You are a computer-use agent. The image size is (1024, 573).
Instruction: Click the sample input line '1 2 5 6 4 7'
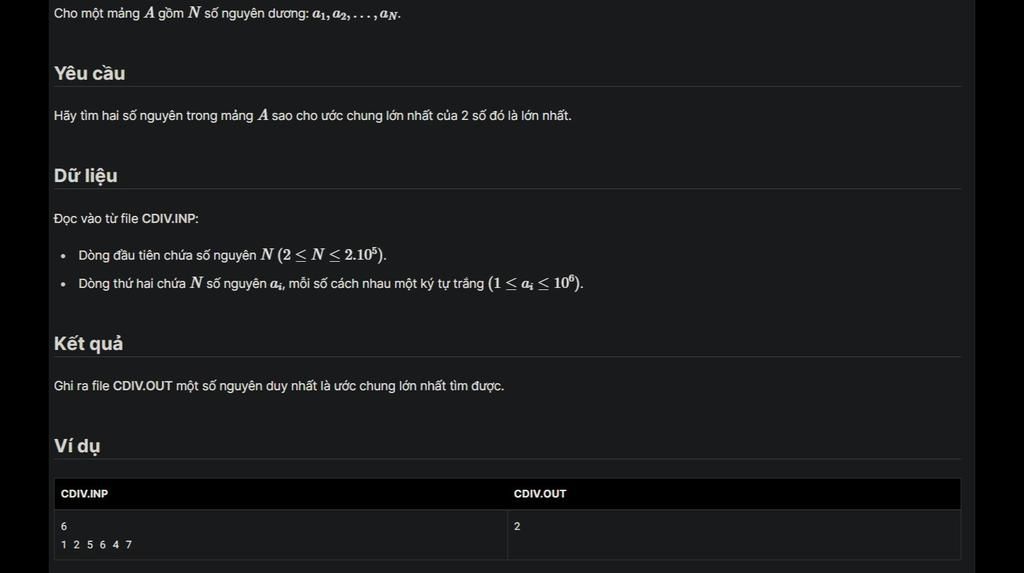(x=96, y=544)
